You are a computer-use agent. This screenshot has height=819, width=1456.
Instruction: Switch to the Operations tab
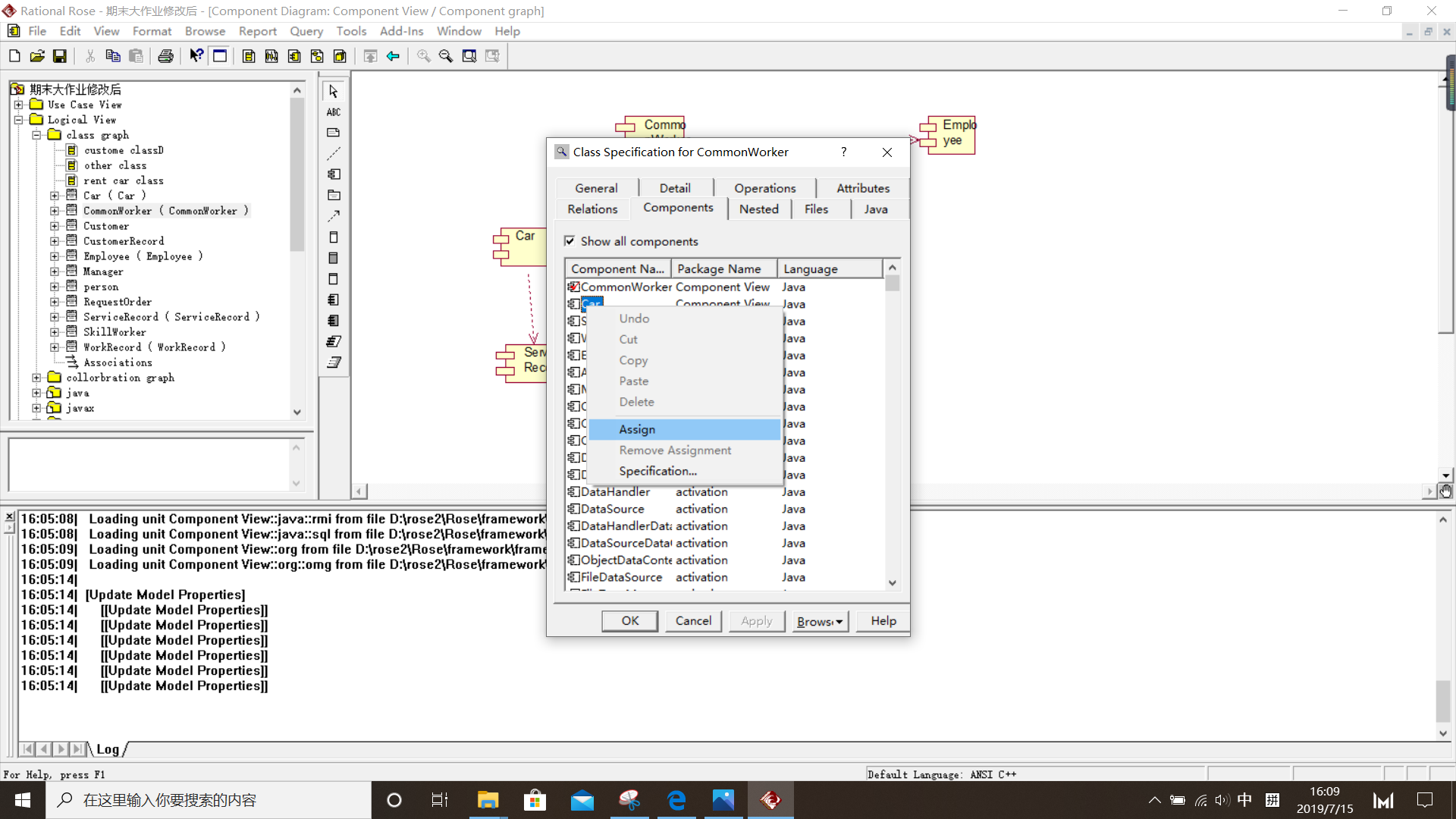(764, 188)
